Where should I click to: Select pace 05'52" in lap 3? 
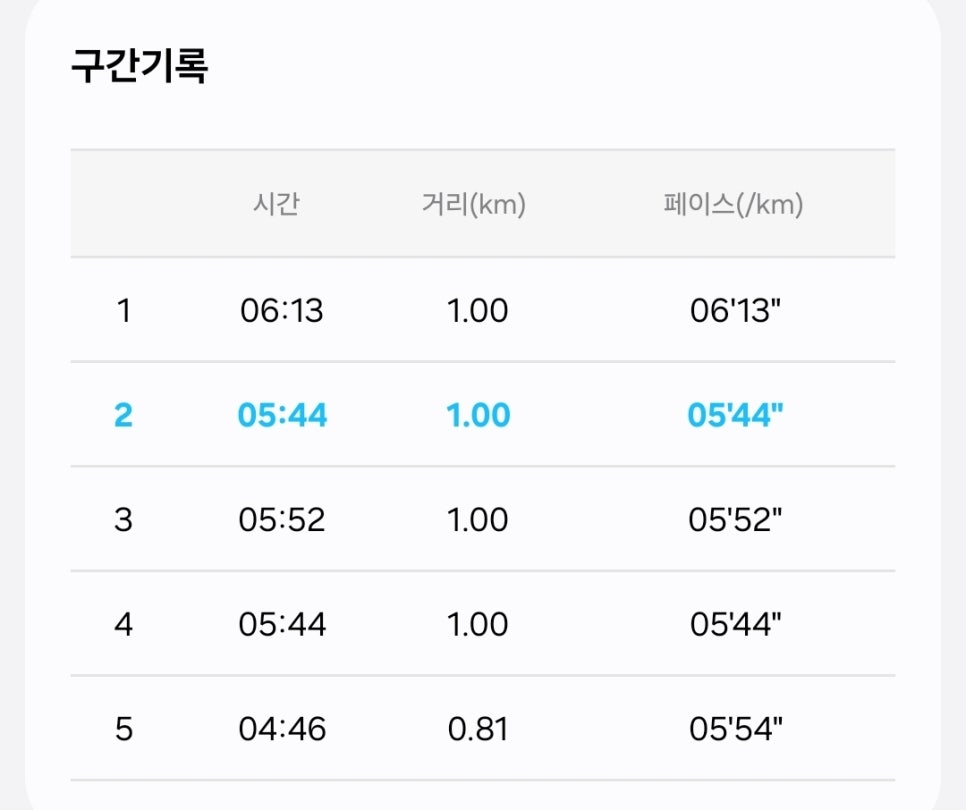(x=735, y=519)
